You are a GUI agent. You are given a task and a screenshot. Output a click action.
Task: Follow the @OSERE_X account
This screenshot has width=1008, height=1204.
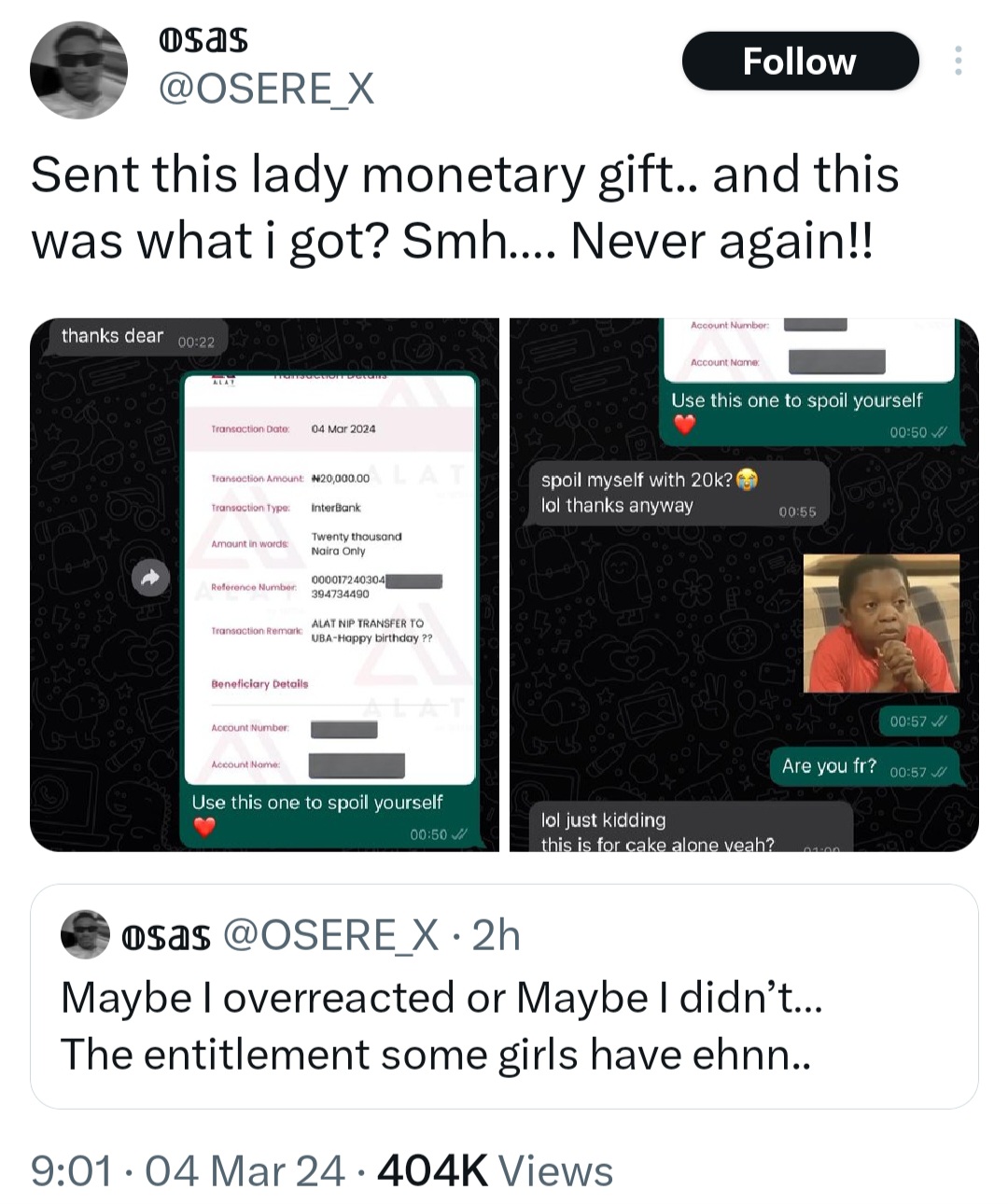point(800,61)
